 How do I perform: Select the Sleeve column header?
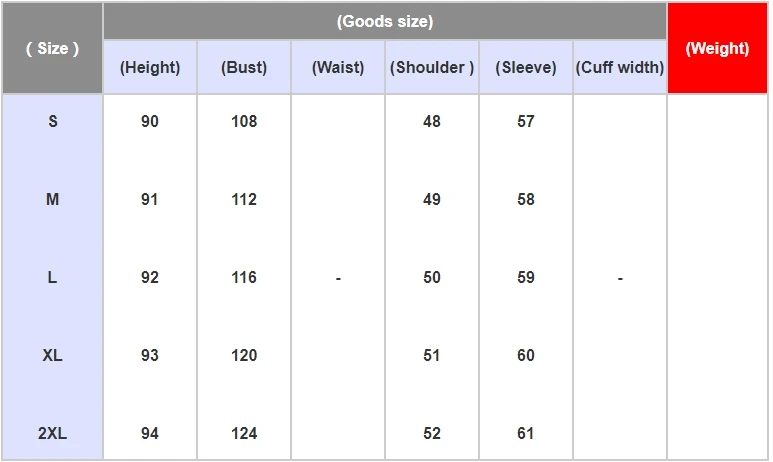(526, 67)
